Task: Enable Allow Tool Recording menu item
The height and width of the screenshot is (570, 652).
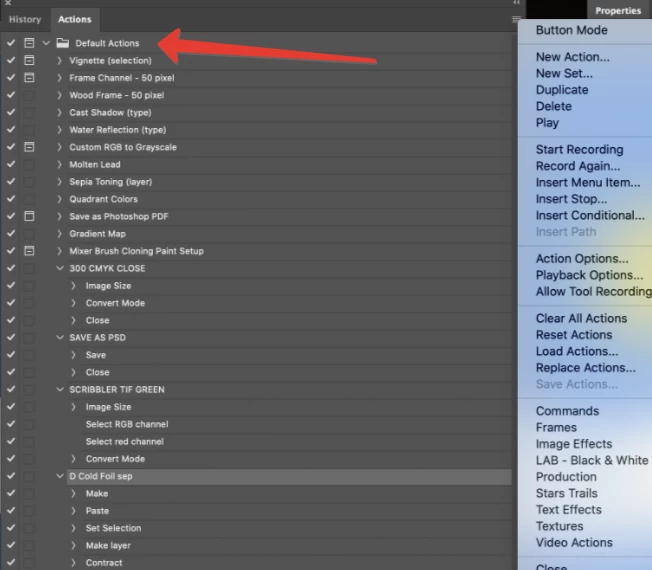Action: point(594,291)
